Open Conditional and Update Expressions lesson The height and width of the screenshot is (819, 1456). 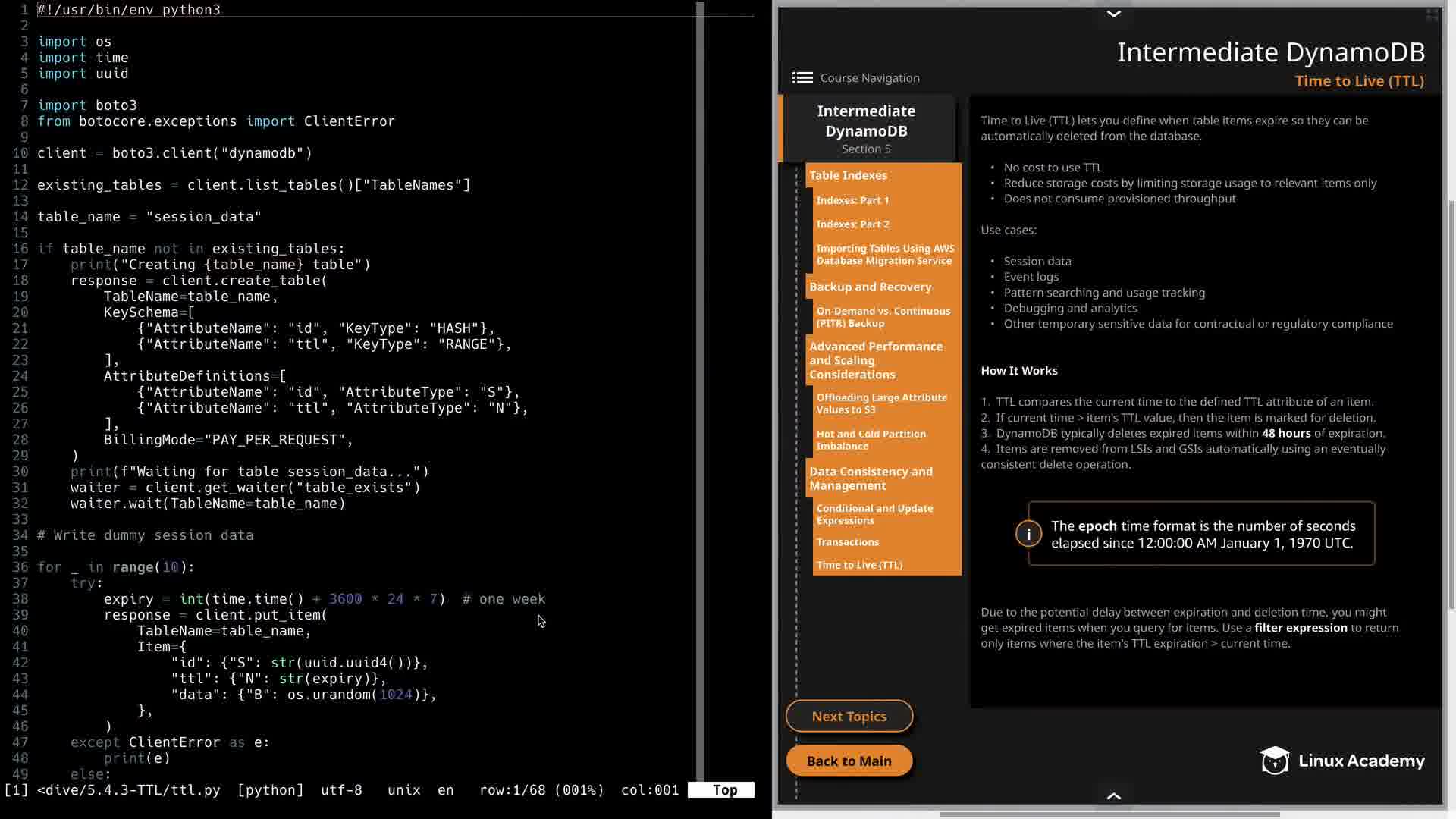(x=874, y=514)
